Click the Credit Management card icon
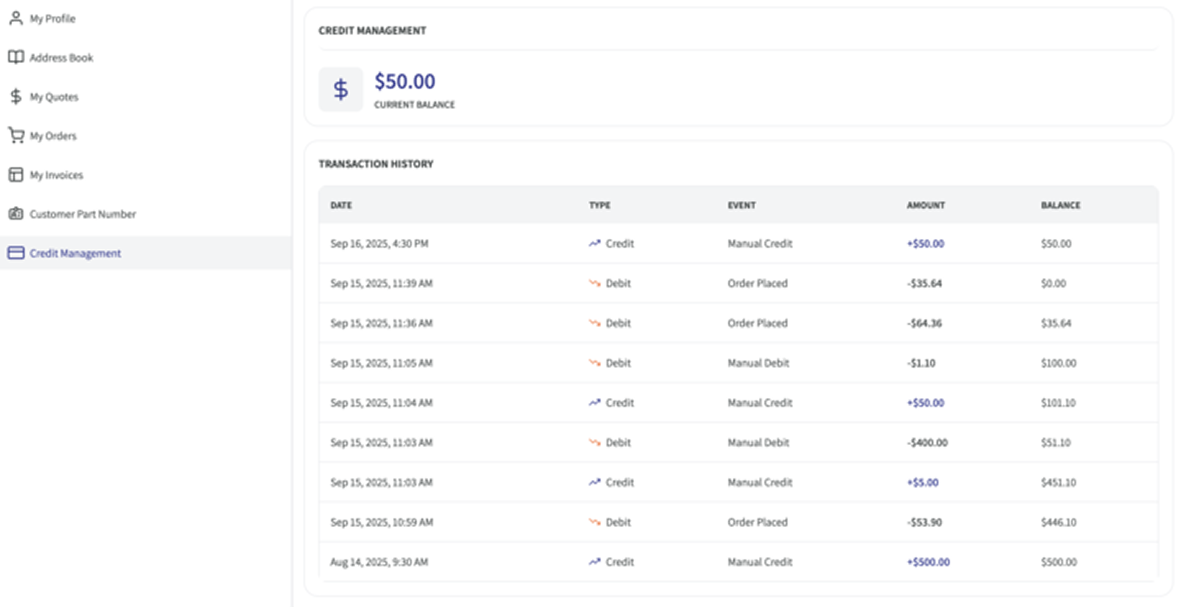Image resolution: width=1181 pixels, height=607 pixels. click(15, 253)
